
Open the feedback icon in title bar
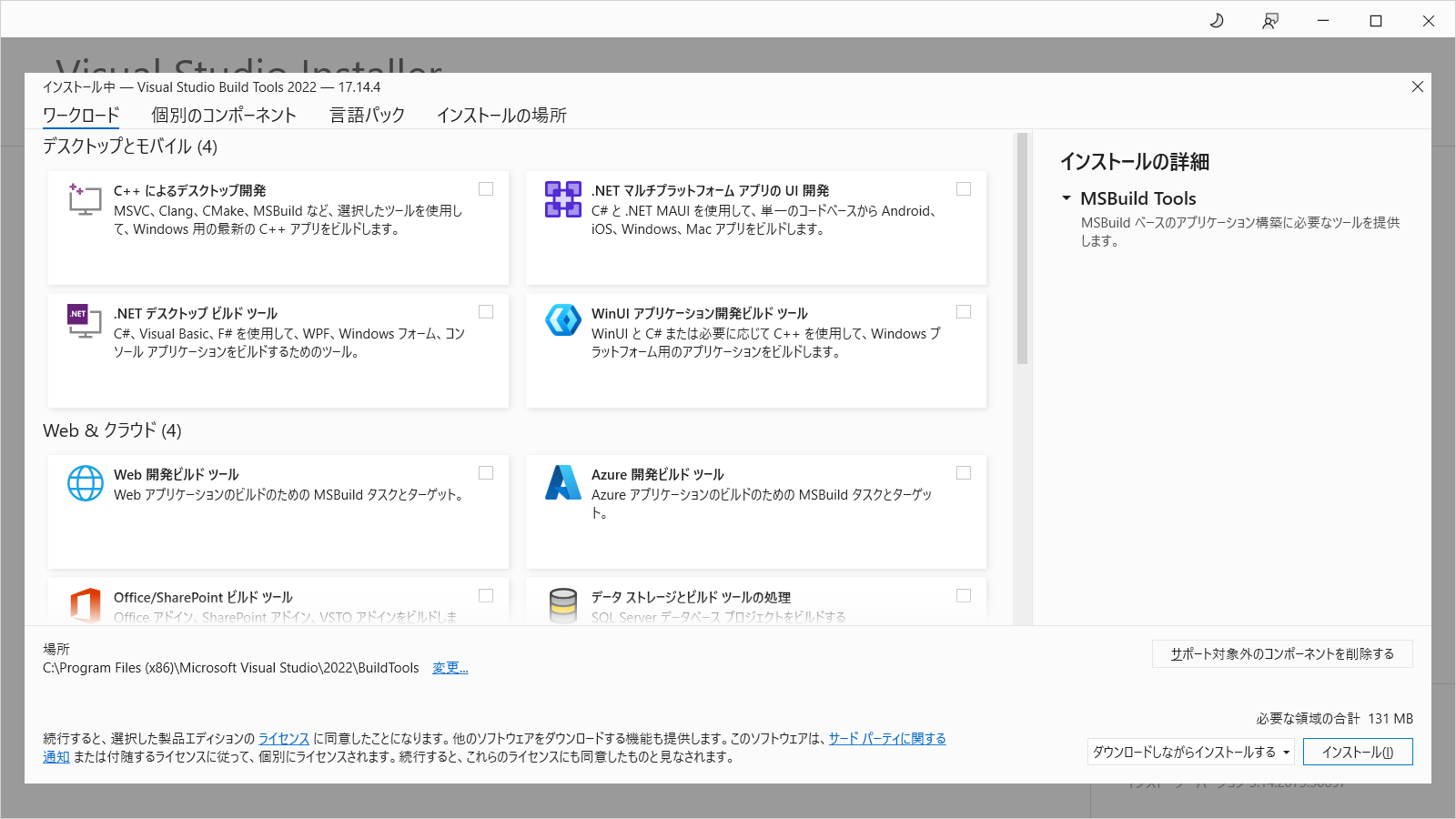(1269, 20)
